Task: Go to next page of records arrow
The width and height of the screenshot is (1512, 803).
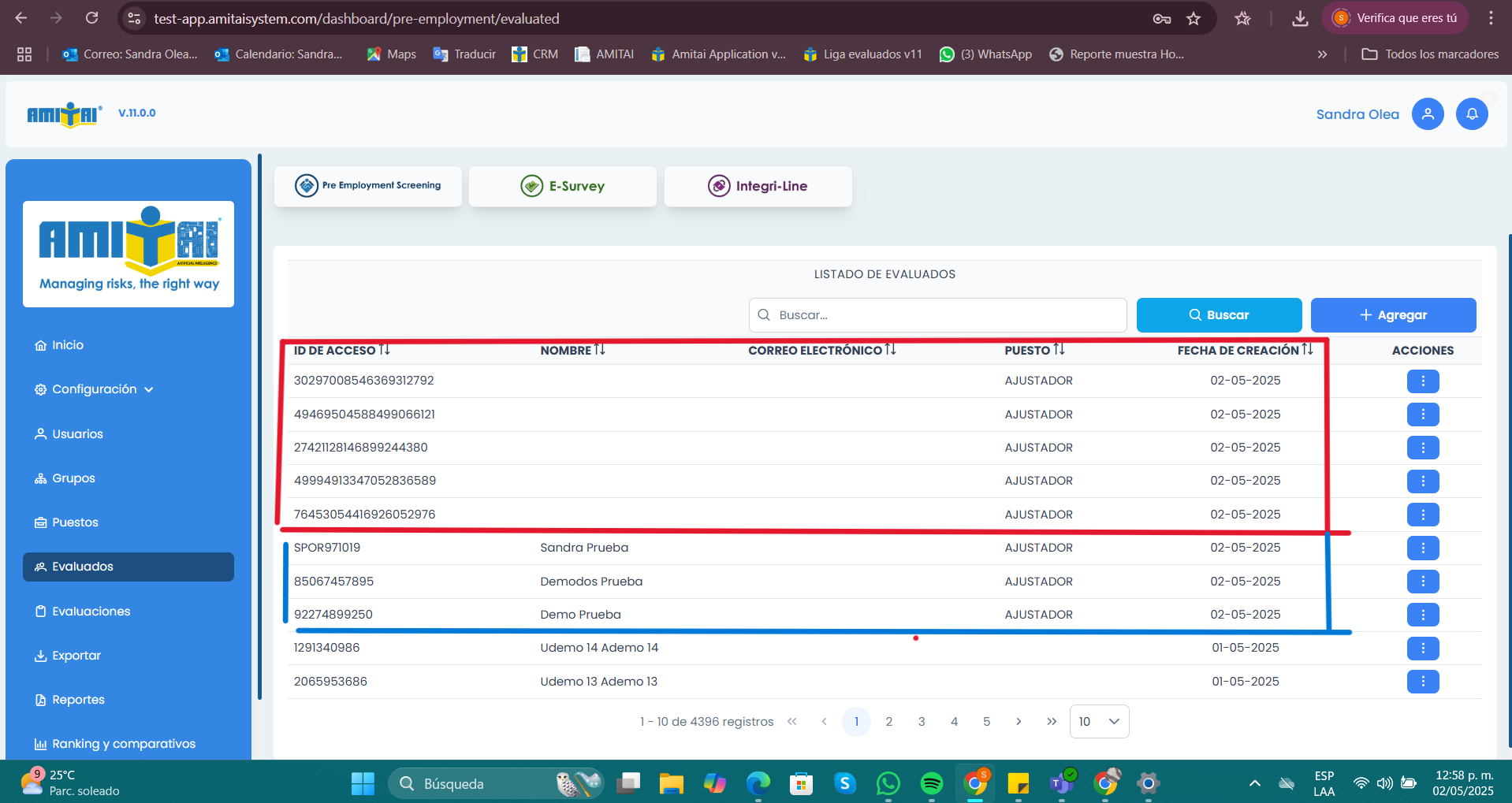Action: tap(1019, 722)
